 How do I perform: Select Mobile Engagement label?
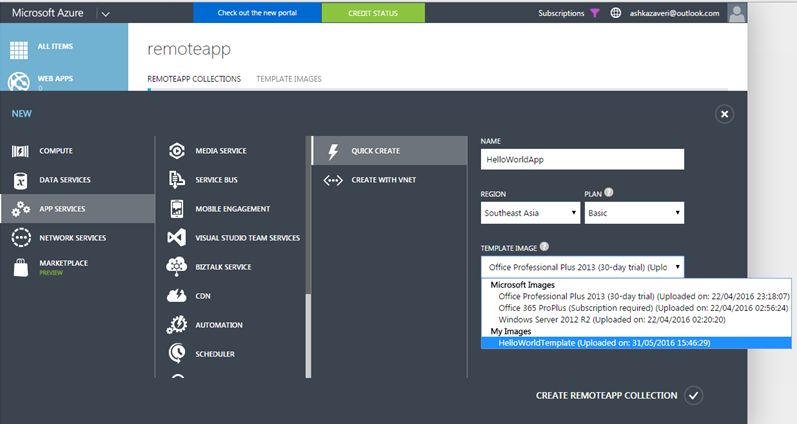[233, 209]
